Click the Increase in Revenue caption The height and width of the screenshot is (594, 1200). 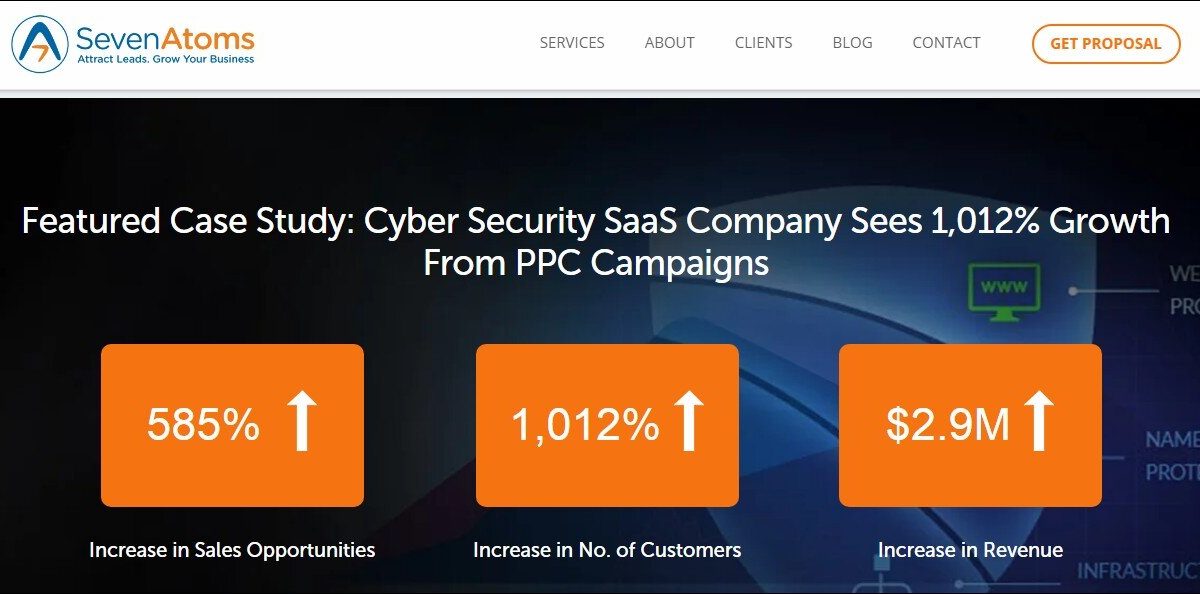point(970,550)
